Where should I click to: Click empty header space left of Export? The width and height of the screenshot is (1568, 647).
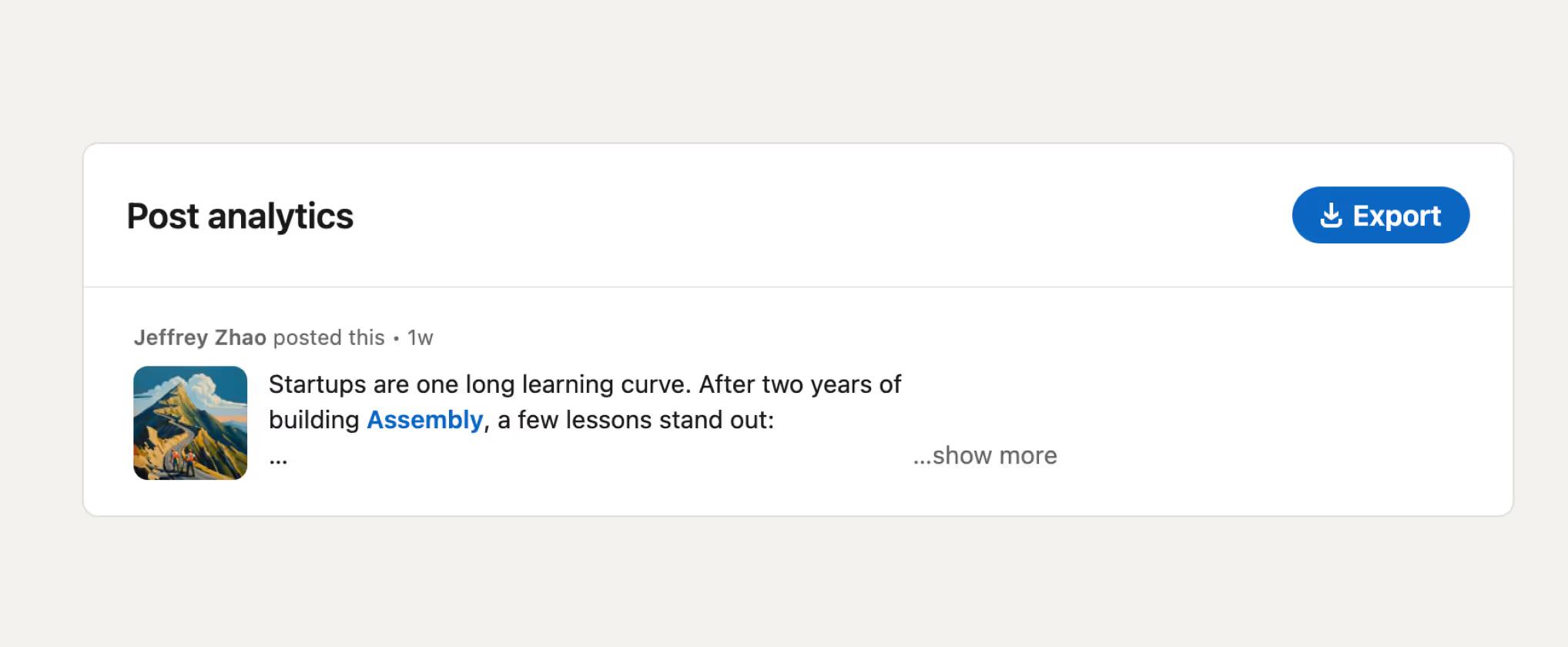coord(823,216)
